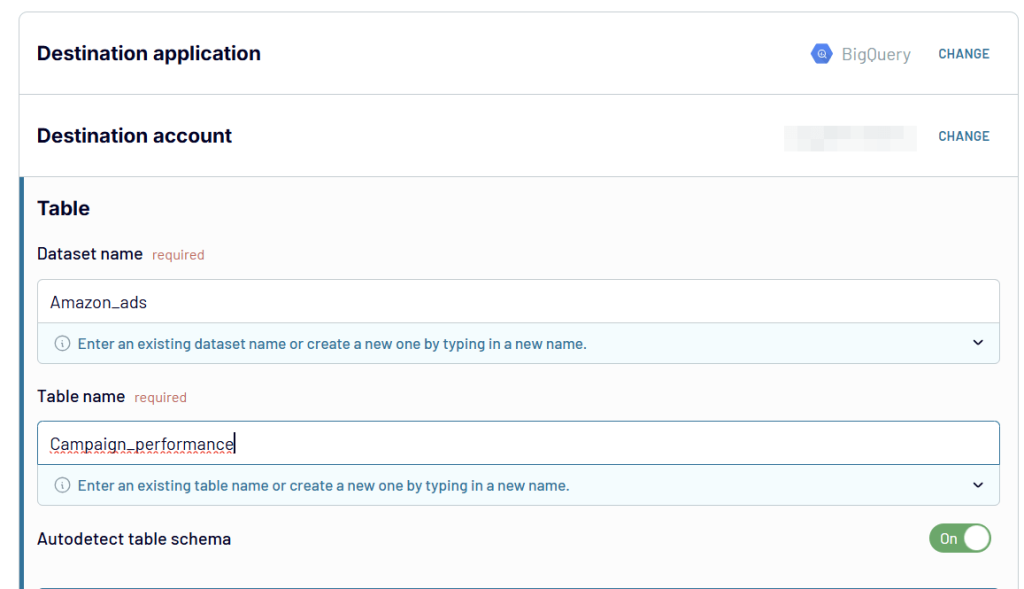This screenshot has height=589, width=1024.
Task: Click the Dataset name label
Action: click(x=90, y=254)
